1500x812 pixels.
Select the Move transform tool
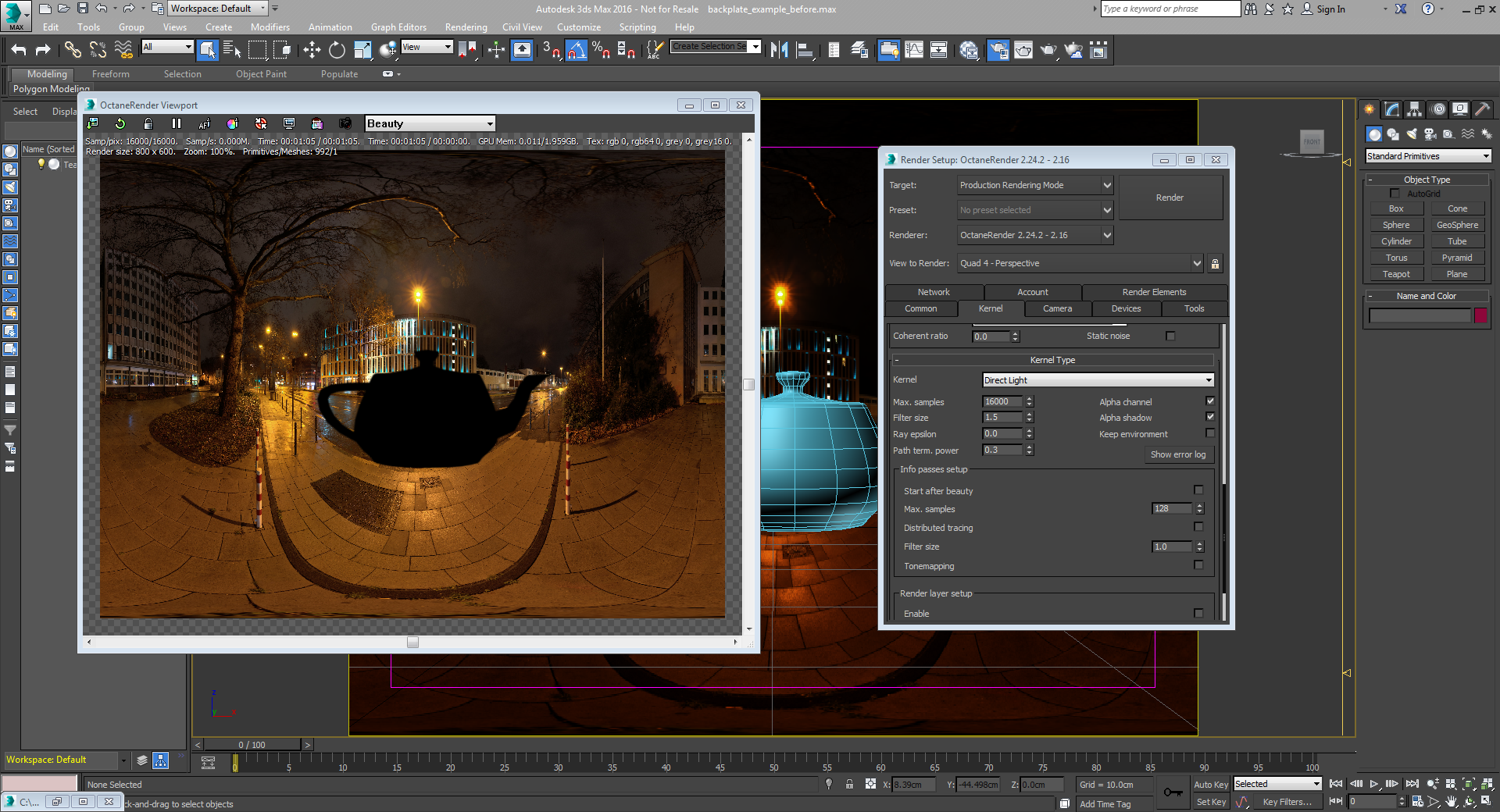pos(312,51)
